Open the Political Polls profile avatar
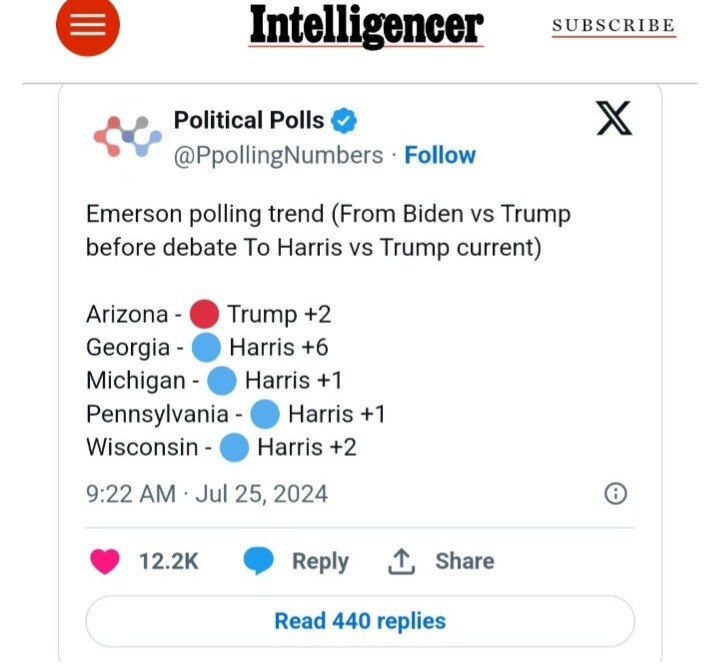The height and width of the screenshot is (670, 714). point(127,137)
